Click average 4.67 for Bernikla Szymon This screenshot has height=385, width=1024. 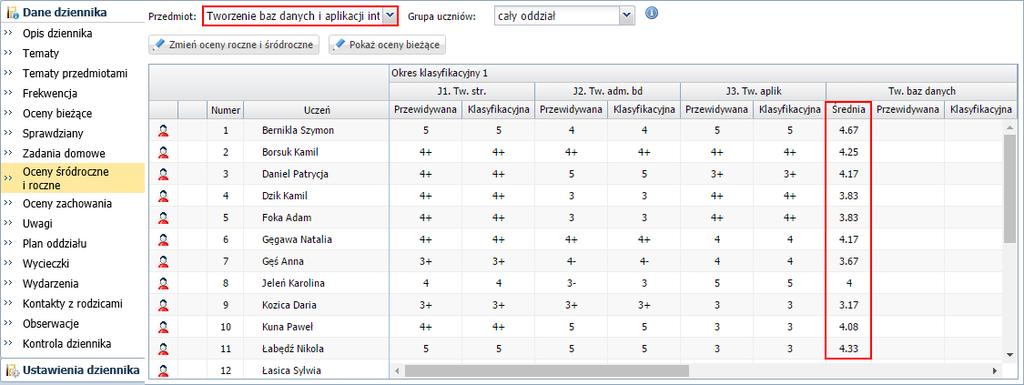click(x=848, y=131)
